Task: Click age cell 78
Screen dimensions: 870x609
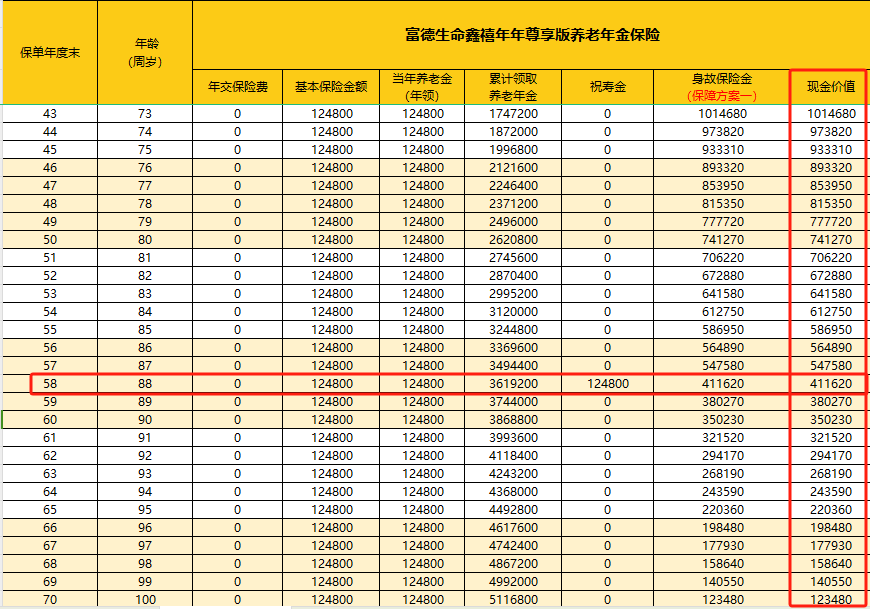Action: tap(145, 204)
